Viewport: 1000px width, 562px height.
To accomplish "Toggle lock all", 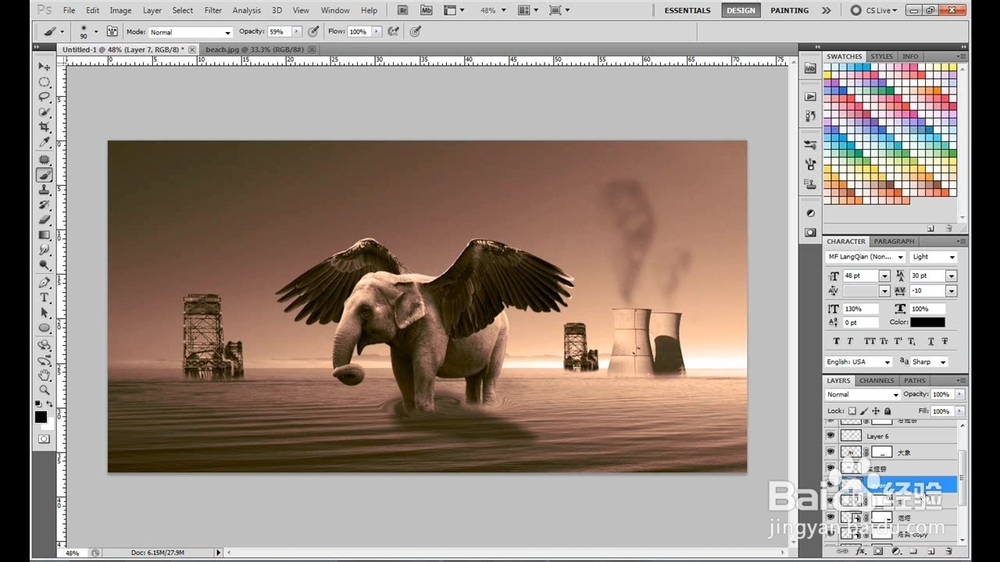I will click(x=888, y=411).
